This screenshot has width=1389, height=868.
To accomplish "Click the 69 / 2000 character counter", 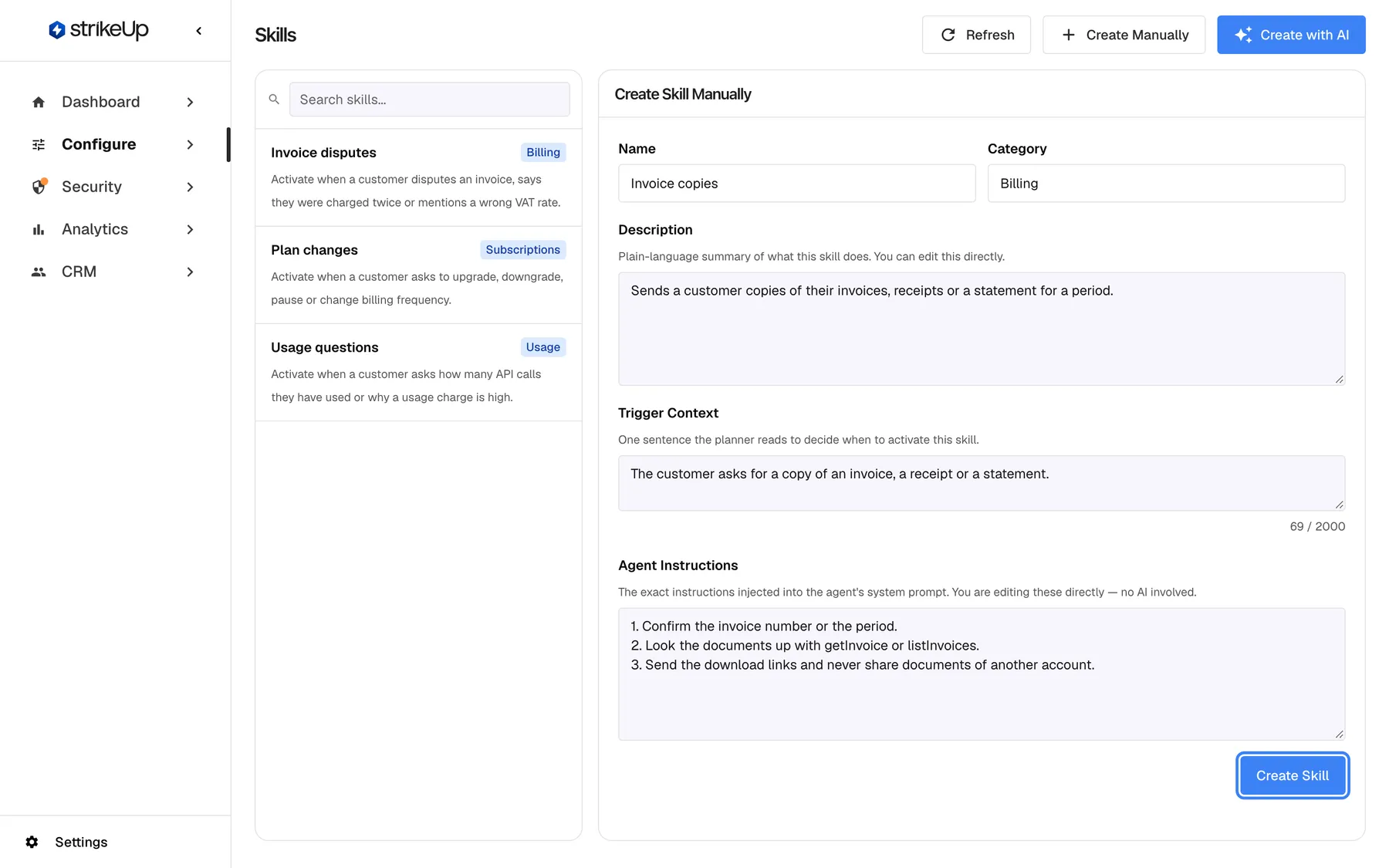I will click(1317, 526).
